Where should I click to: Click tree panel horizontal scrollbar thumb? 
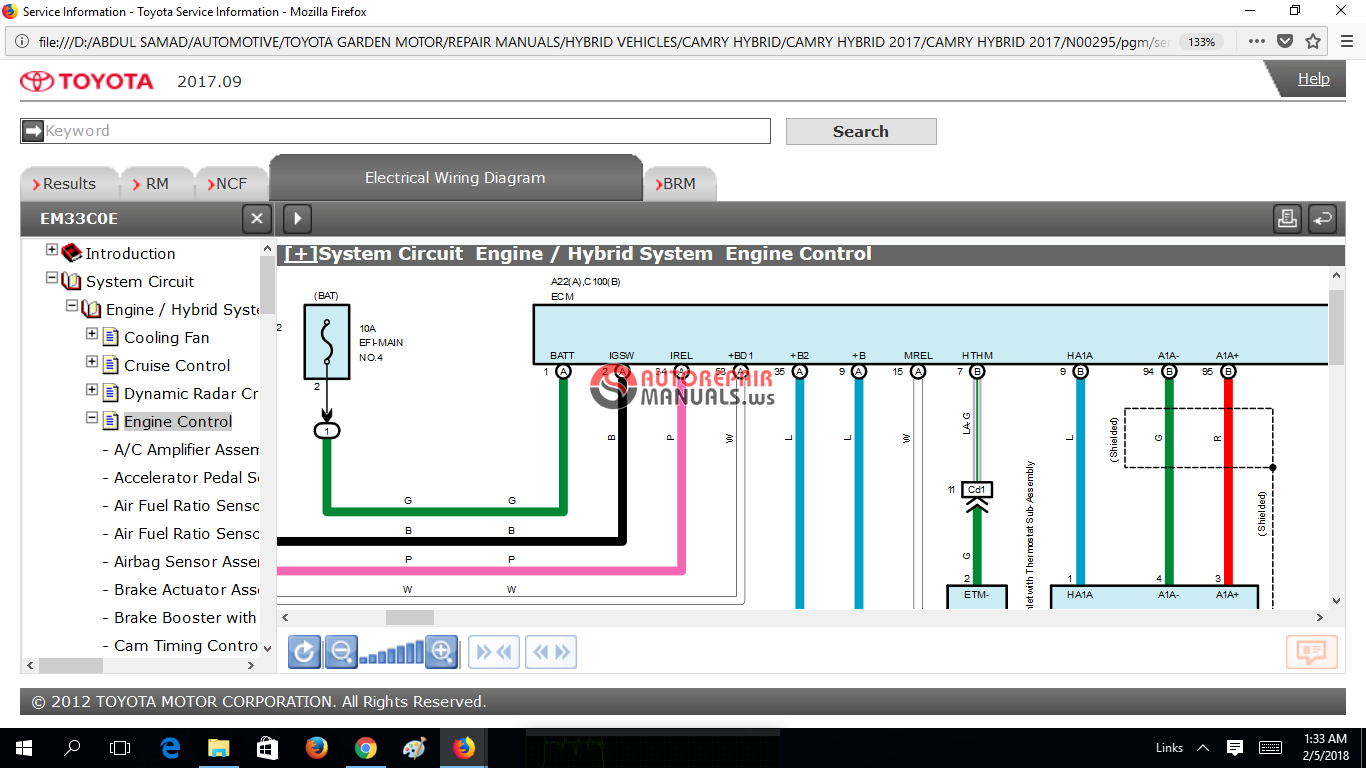tap(71, 665)
